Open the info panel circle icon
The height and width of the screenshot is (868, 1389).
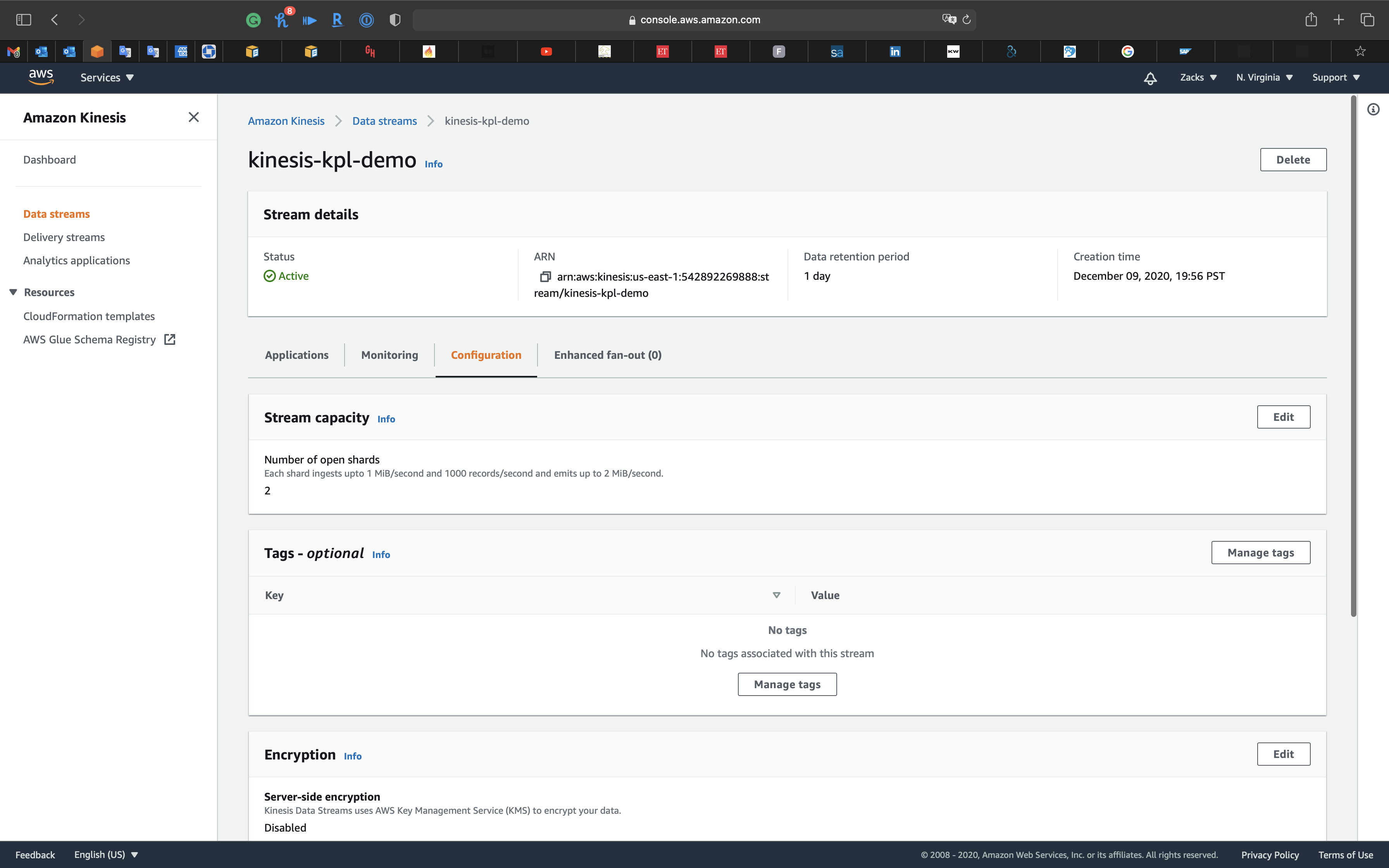[1373, 109]
